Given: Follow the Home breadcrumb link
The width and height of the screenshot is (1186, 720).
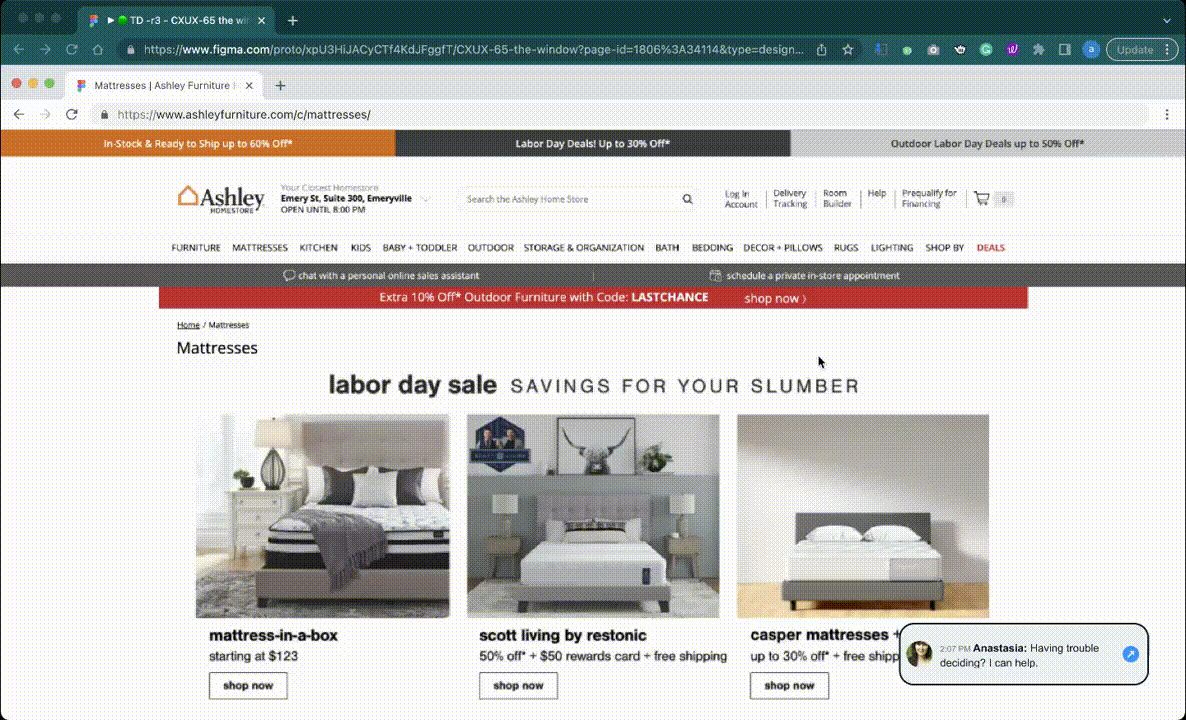Looking at the screenshot, I should point(188,324).
